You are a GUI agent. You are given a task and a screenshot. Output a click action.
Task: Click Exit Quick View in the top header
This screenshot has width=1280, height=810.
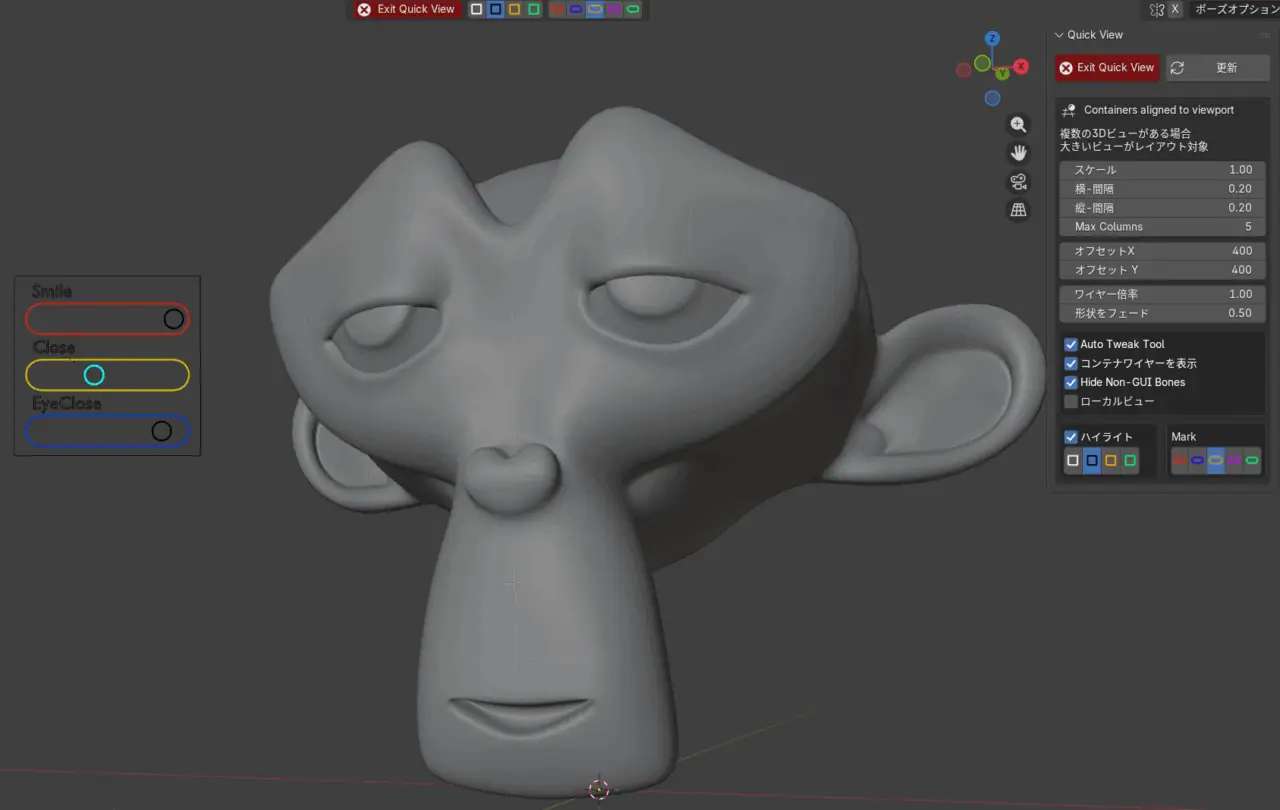(x=406, y=9)
